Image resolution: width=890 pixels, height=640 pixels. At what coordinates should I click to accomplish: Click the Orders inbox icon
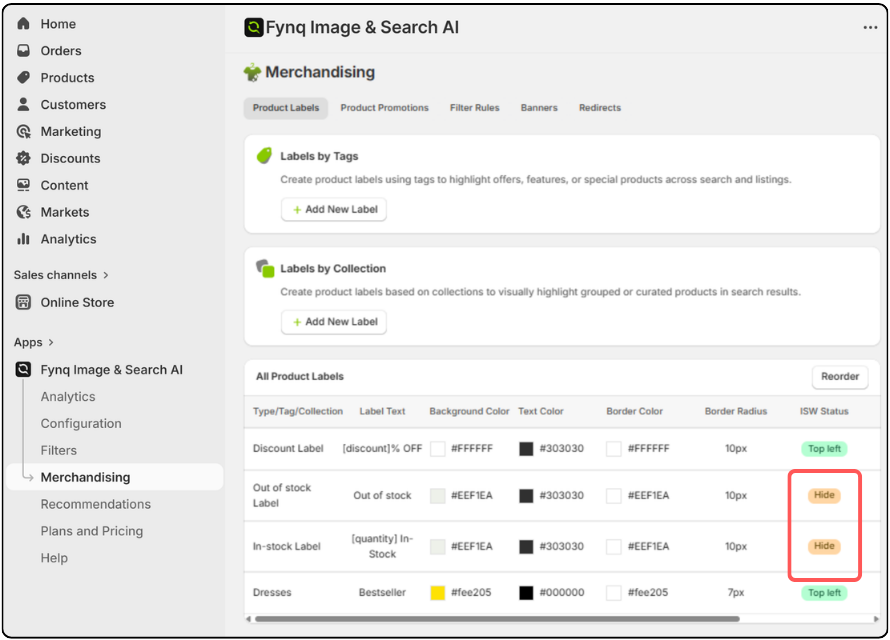tap(23, 50)
